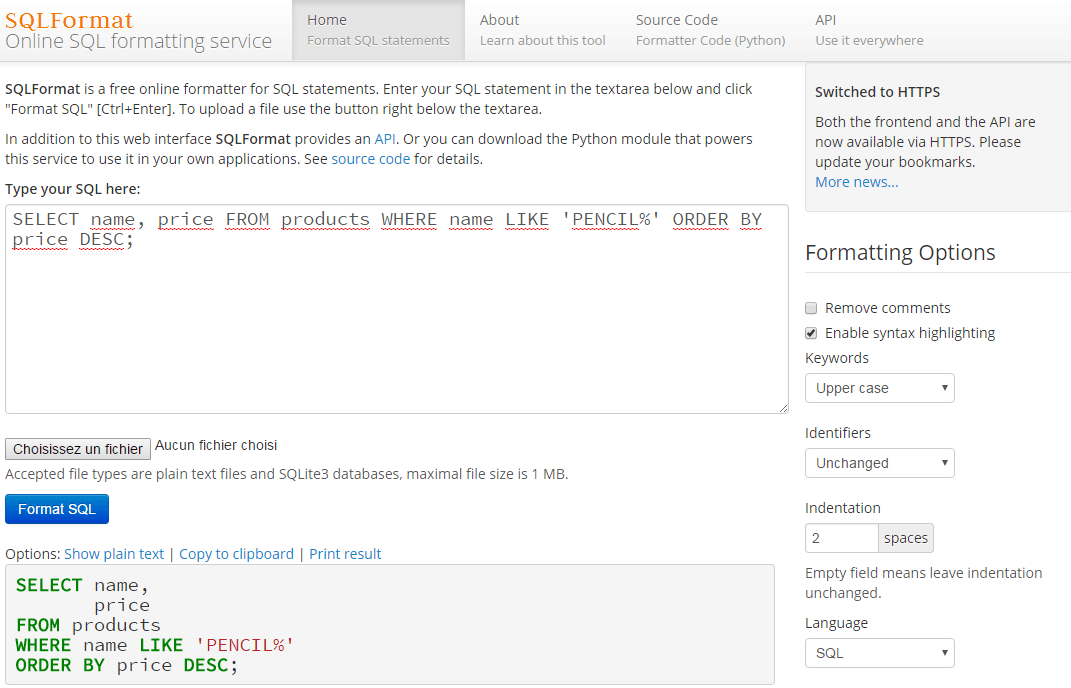Click the Print result link
The image size is (1071, 688).
[x=345, y=554]
